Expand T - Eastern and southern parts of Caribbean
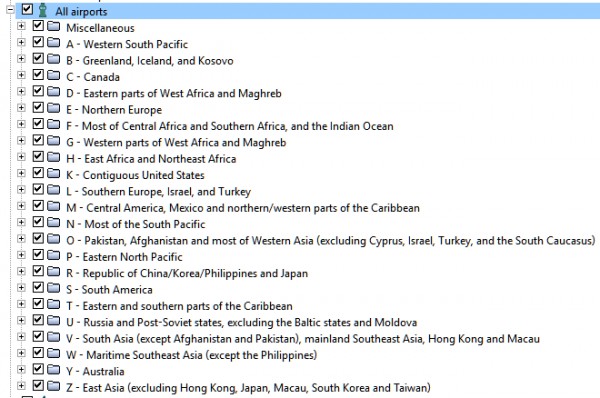This screenshot has height=398, width=600. click(21, 304)
